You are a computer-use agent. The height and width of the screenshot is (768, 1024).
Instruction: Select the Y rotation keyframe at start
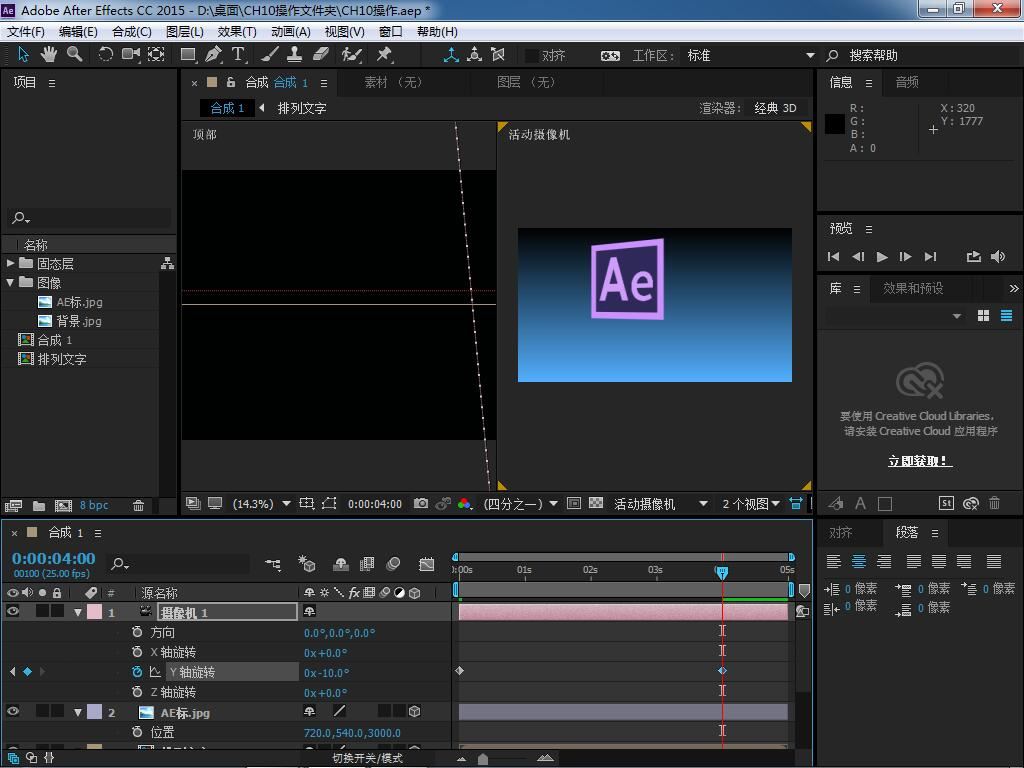click(459, 671)
